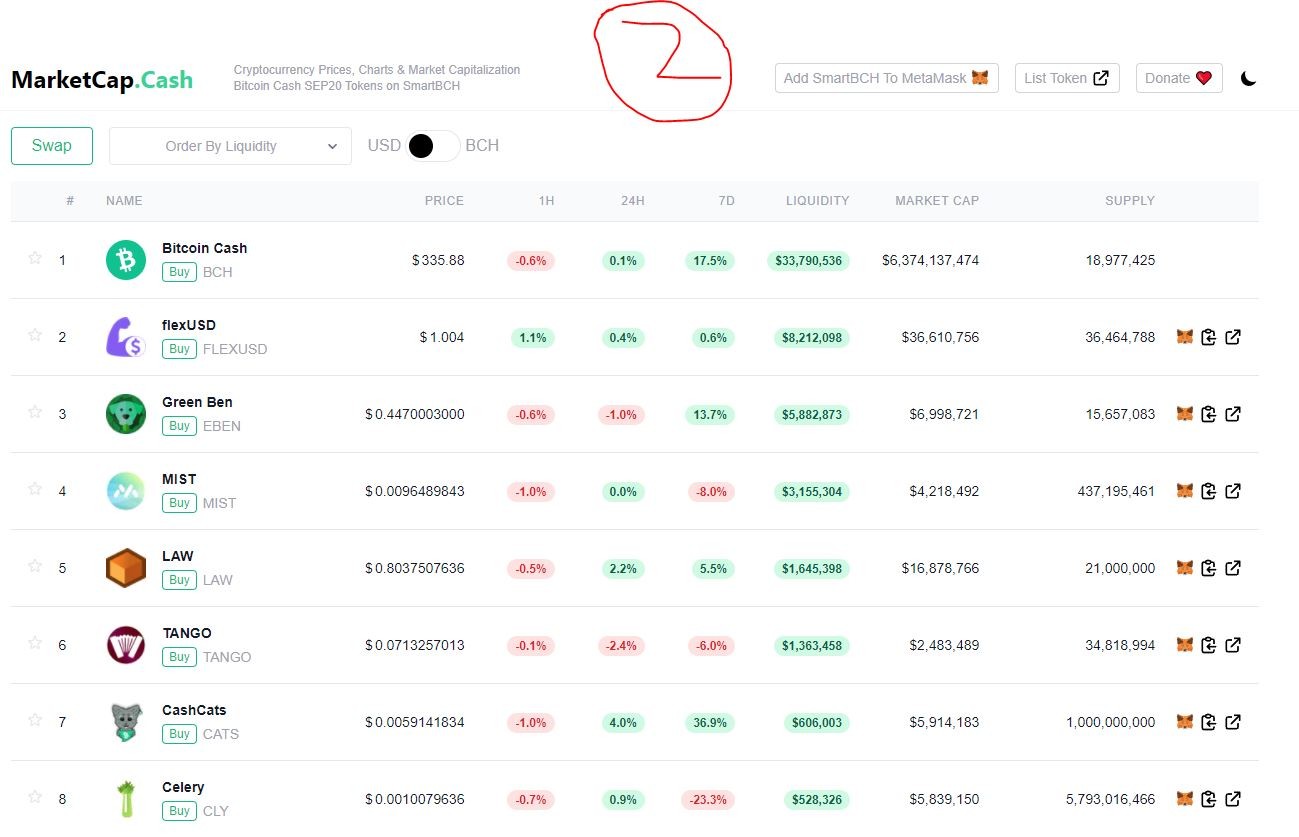The image size is (1299, 837).
Task: Click the Celery external link icon
Action: click(1233, 799)
